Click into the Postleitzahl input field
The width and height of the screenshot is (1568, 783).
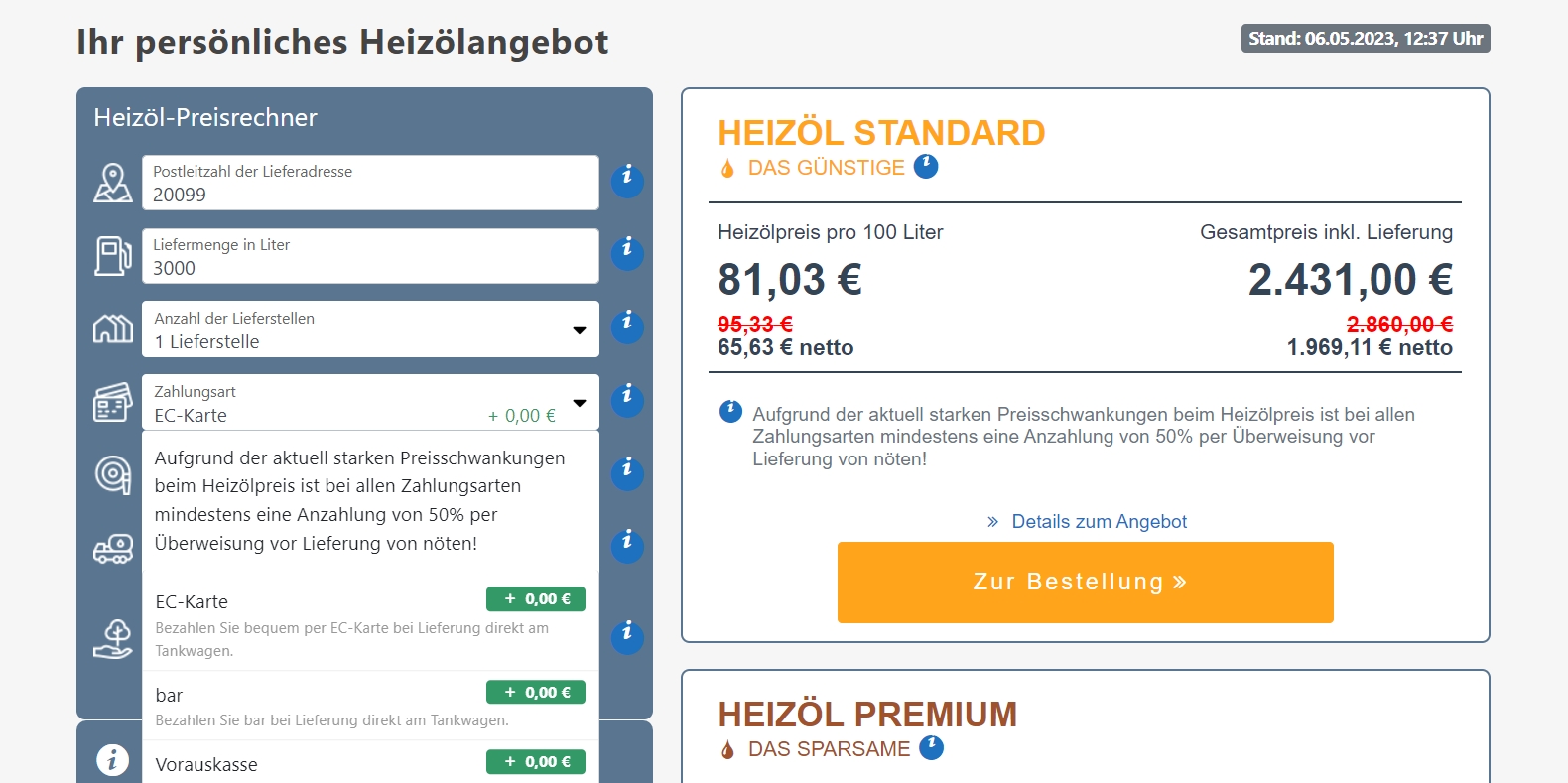370,183
